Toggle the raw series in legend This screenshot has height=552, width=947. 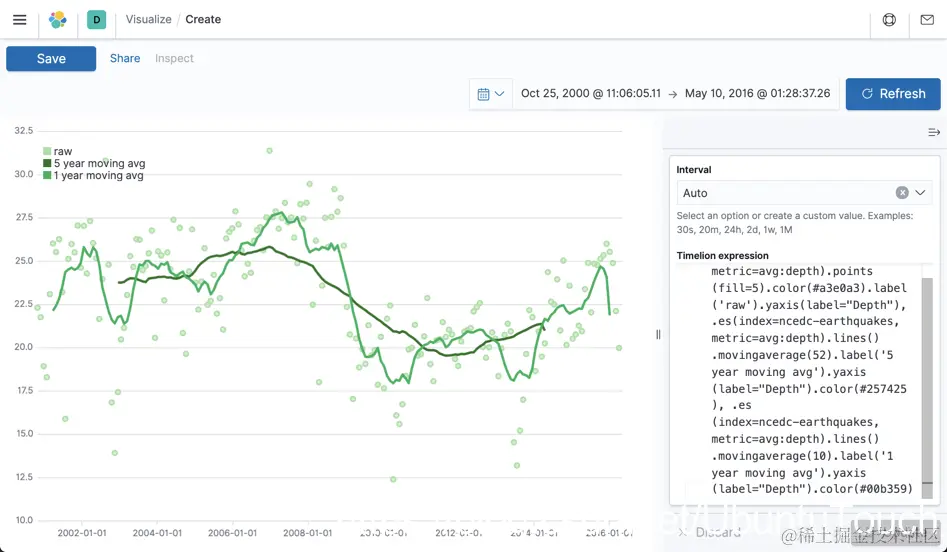point(62,152)
